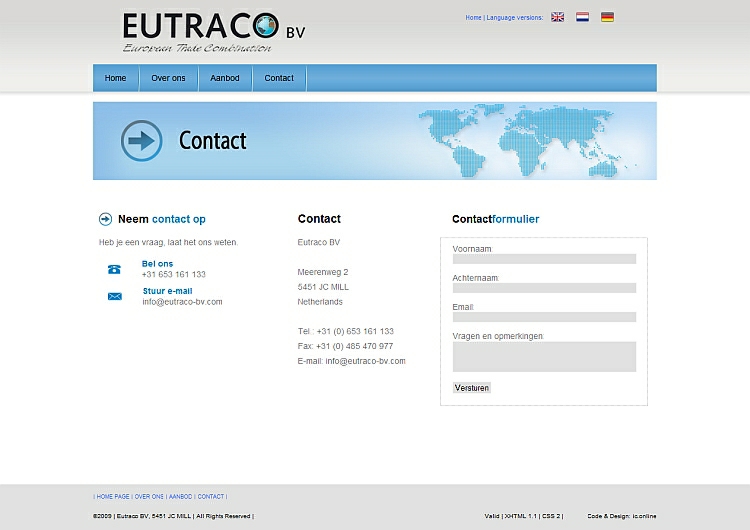Focus the Voornaam input field
The height and width of the screenshot is (530, 750).
click(x=544, y=259)
